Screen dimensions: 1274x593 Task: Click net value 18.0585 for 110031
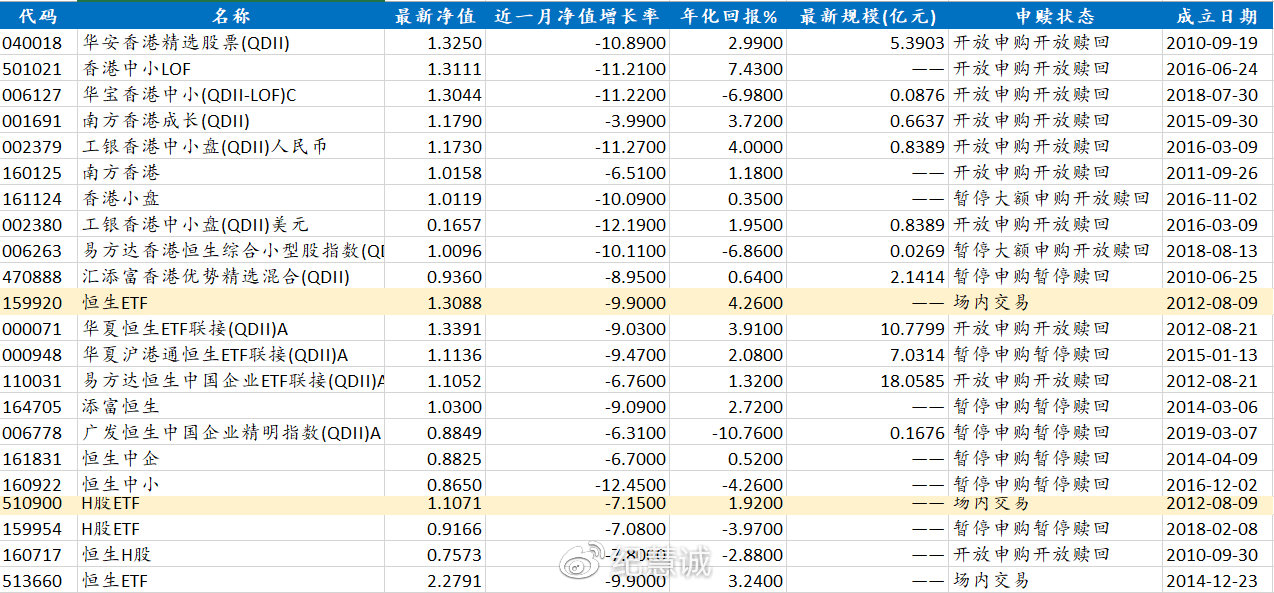[913, 380]
